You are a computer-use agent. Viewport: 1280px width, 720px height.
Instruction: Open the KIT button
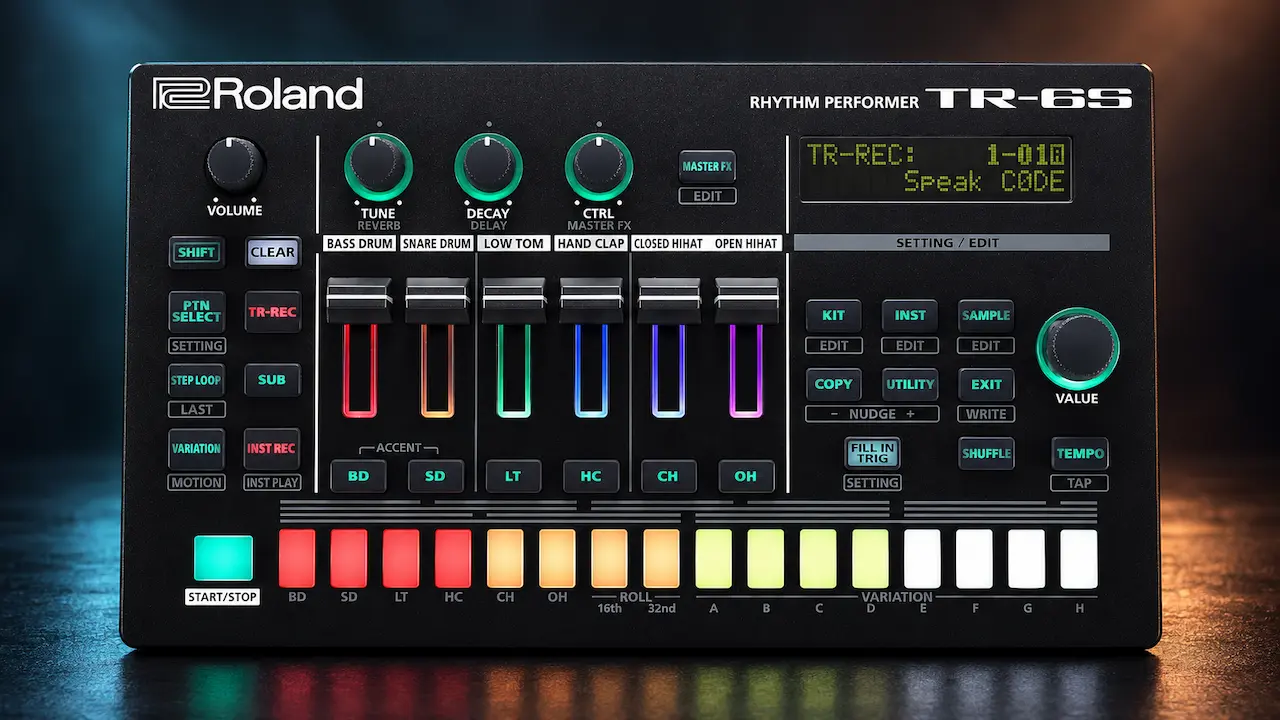point(834,315)
